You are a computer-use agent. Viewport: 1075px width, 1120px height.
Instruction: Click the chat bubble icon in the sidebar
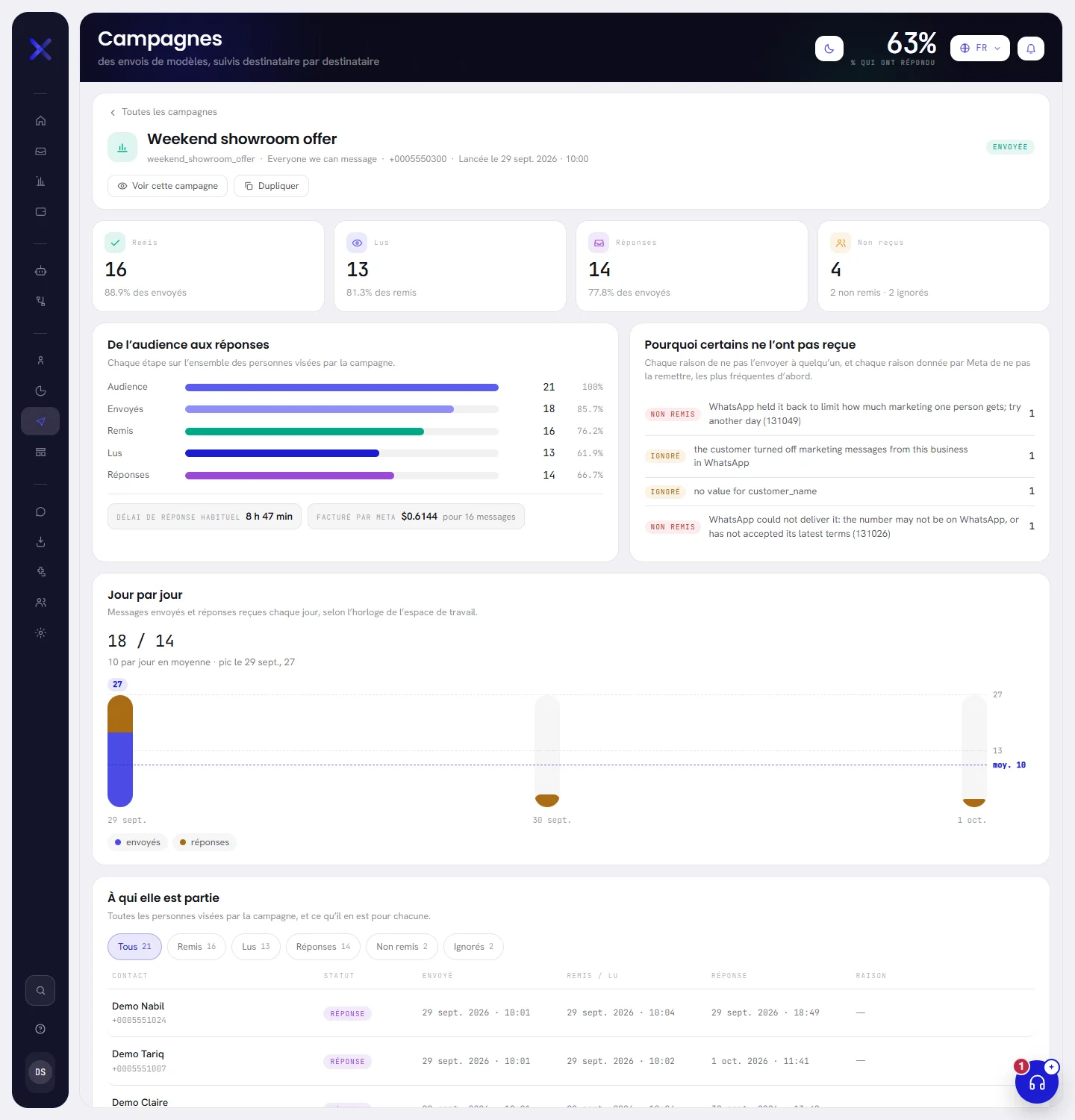[40, 511]
